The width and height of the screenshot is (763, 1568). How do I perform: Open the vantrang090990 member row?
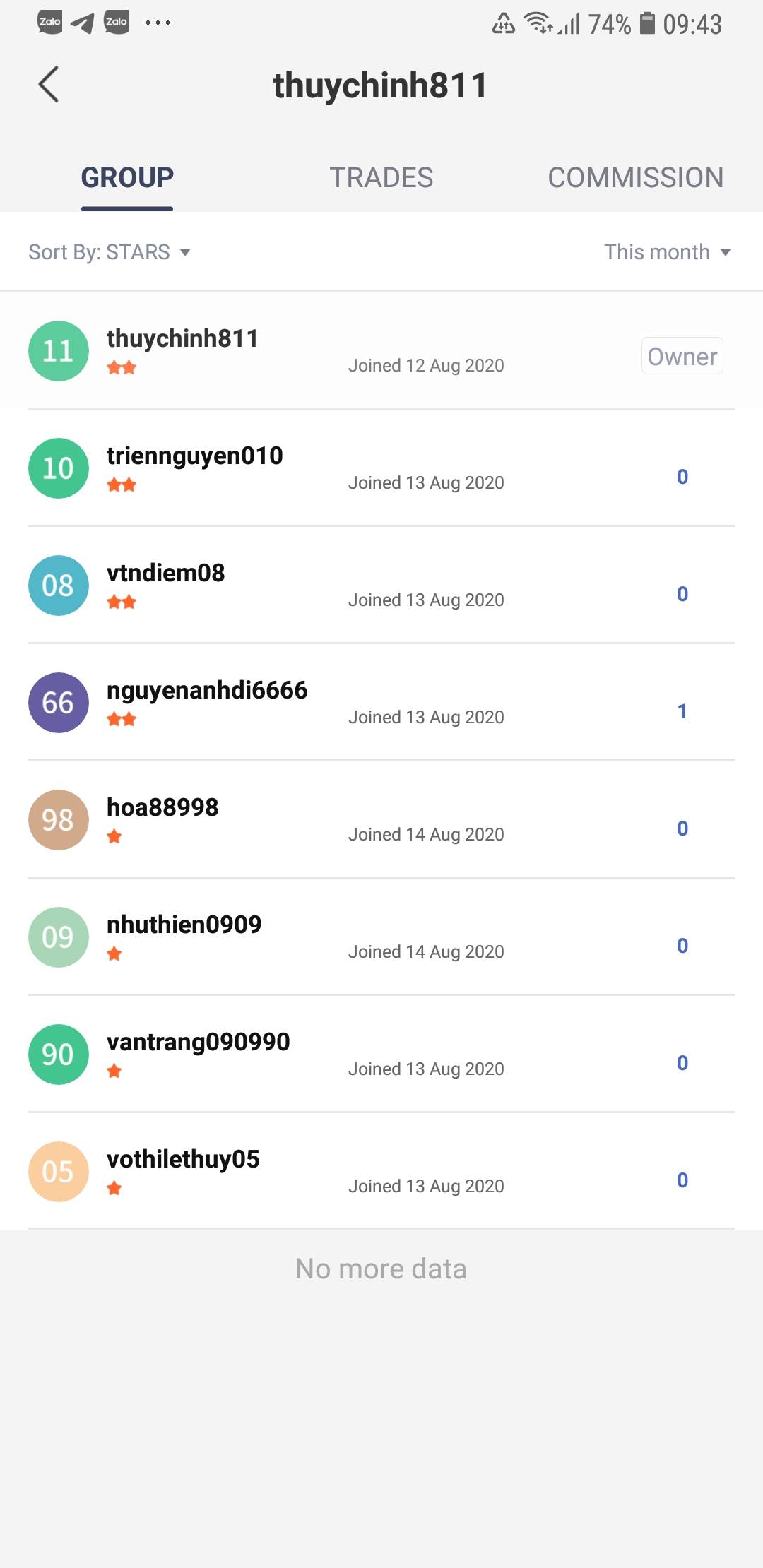(381, 1055)
